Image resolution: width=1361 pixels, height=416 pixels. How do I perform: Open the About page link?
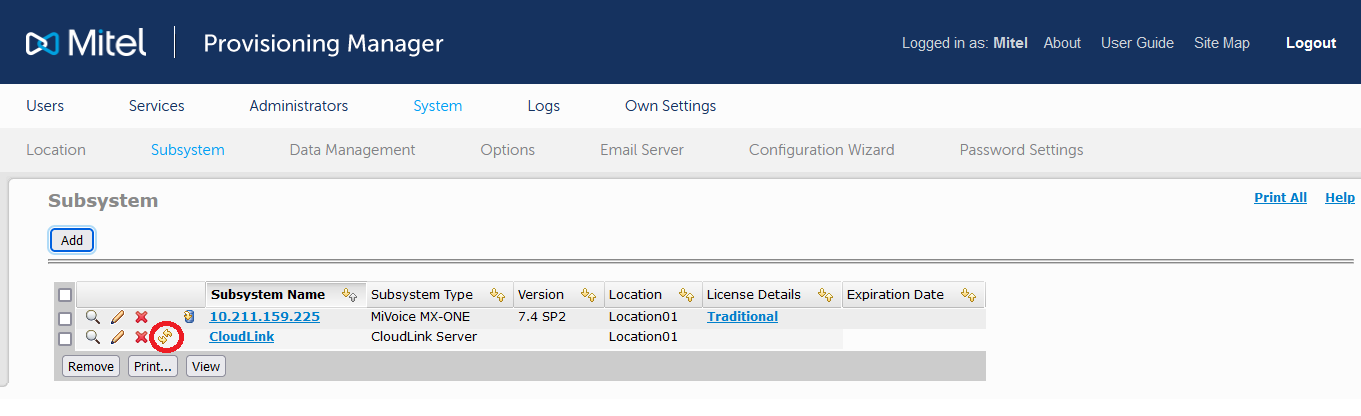(x=1062, y=43)
